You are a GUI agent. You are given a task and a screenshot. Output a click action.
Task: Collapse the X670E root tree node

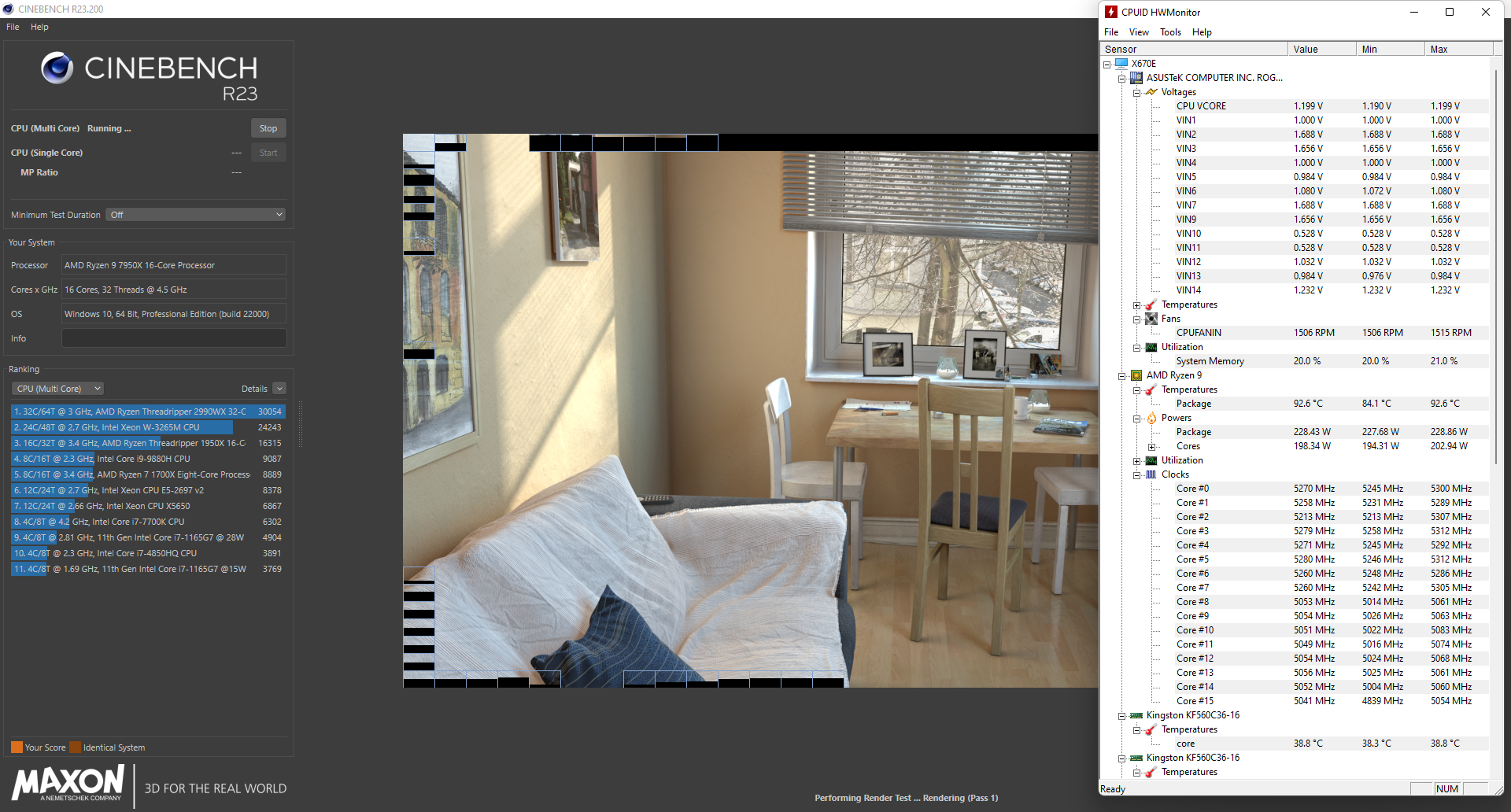(x=1106, y=64)
